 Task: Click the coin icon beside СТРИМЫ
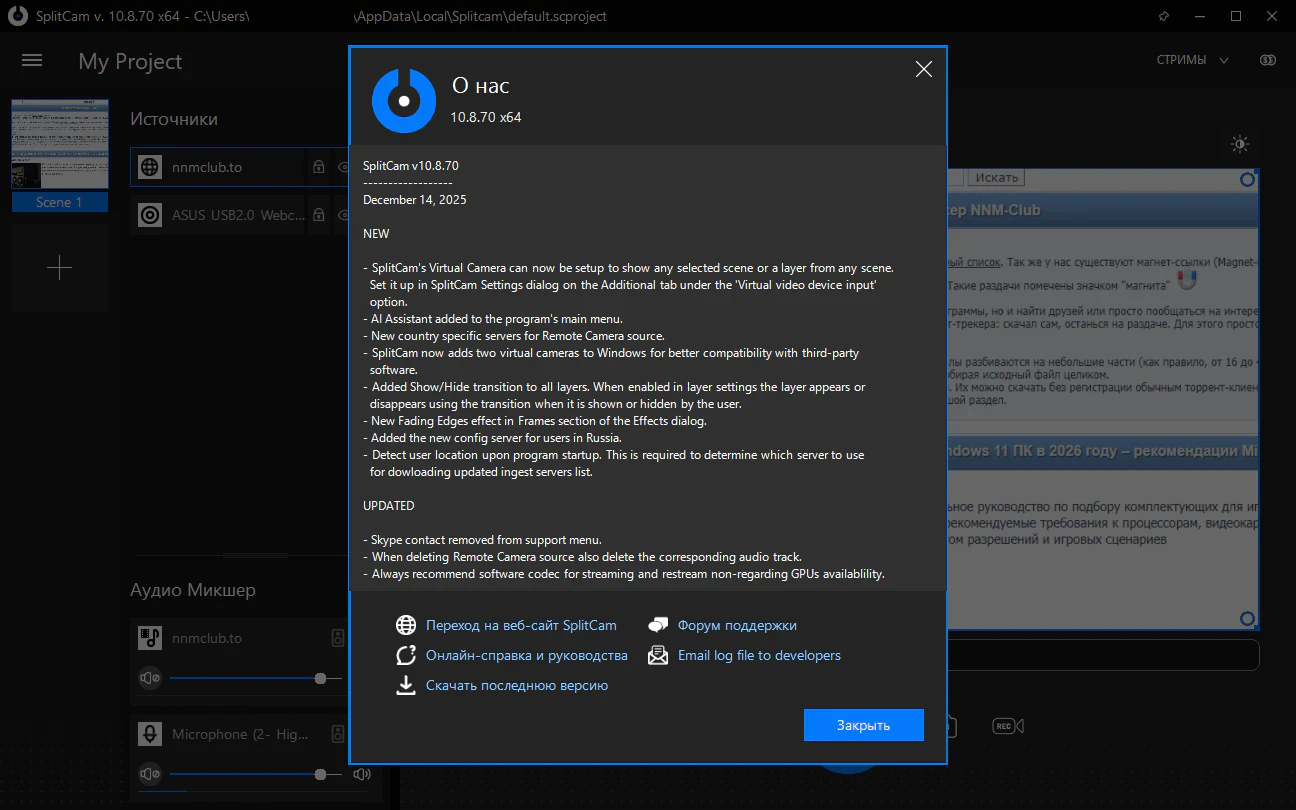[x=1269, y=60]
